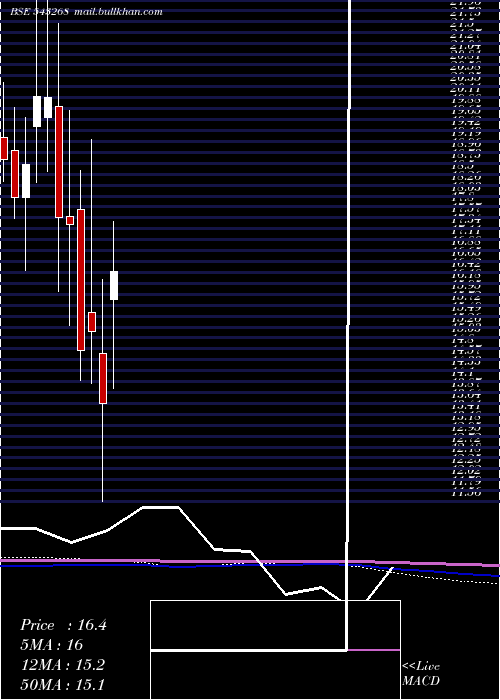The image size is (500, 700).
Task: Select the smallest red candlestick body
Action: (x=70, y=220)
